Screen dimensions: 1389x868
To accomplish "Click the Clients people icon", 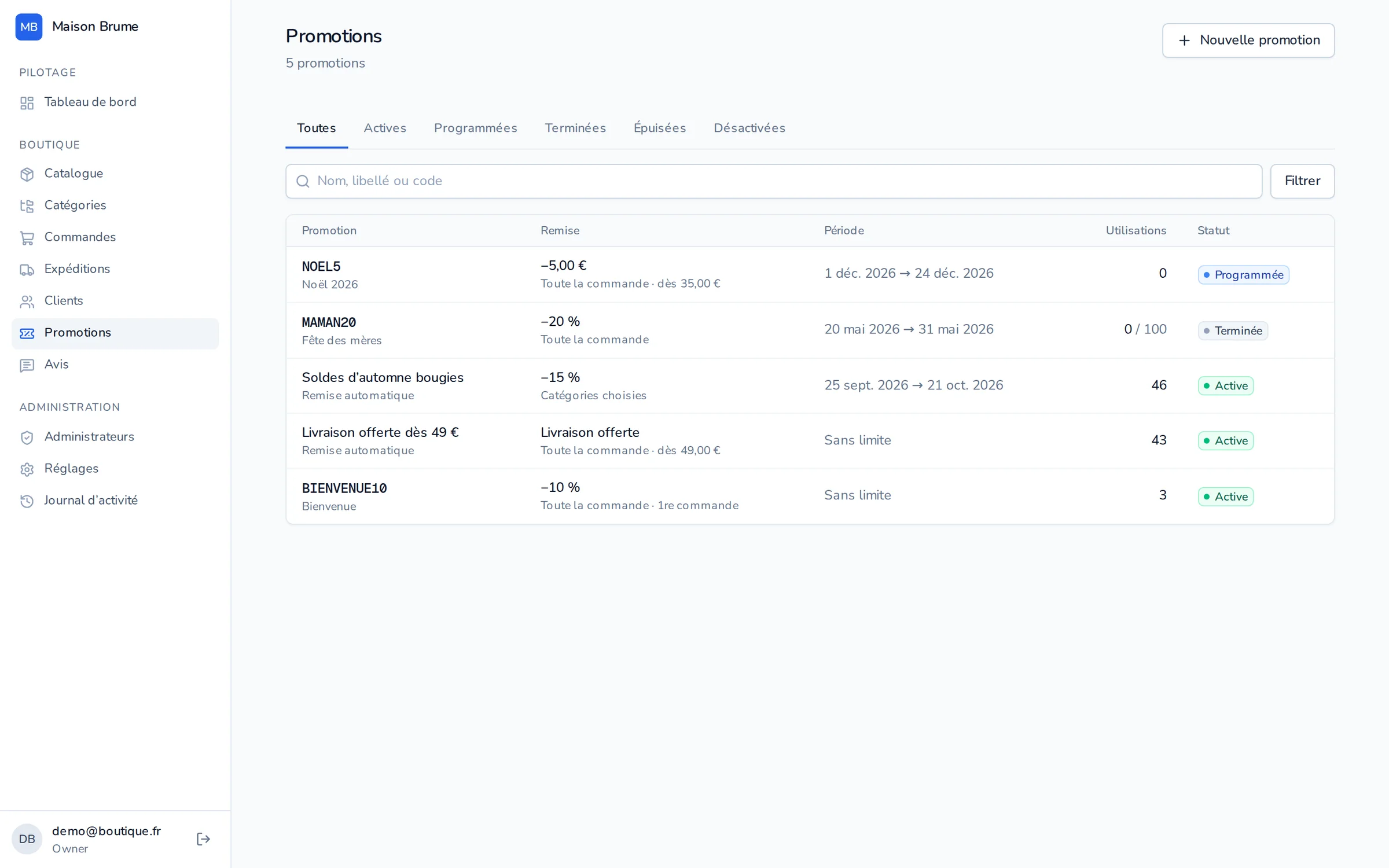I will [x=27, y=301].
